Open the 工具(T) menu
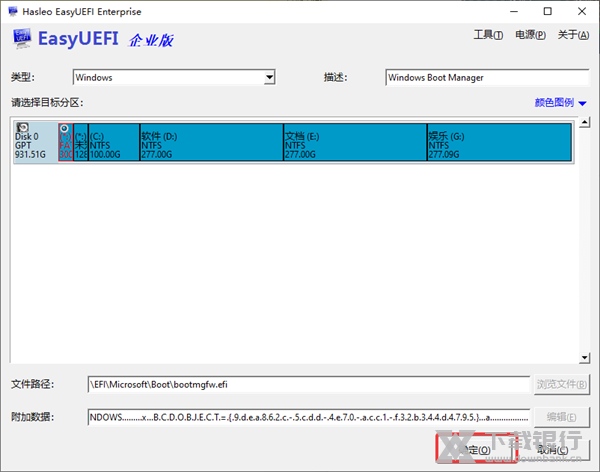Viewport: 600px width, 472px height. pyautogui.click(x=488, y=35)
